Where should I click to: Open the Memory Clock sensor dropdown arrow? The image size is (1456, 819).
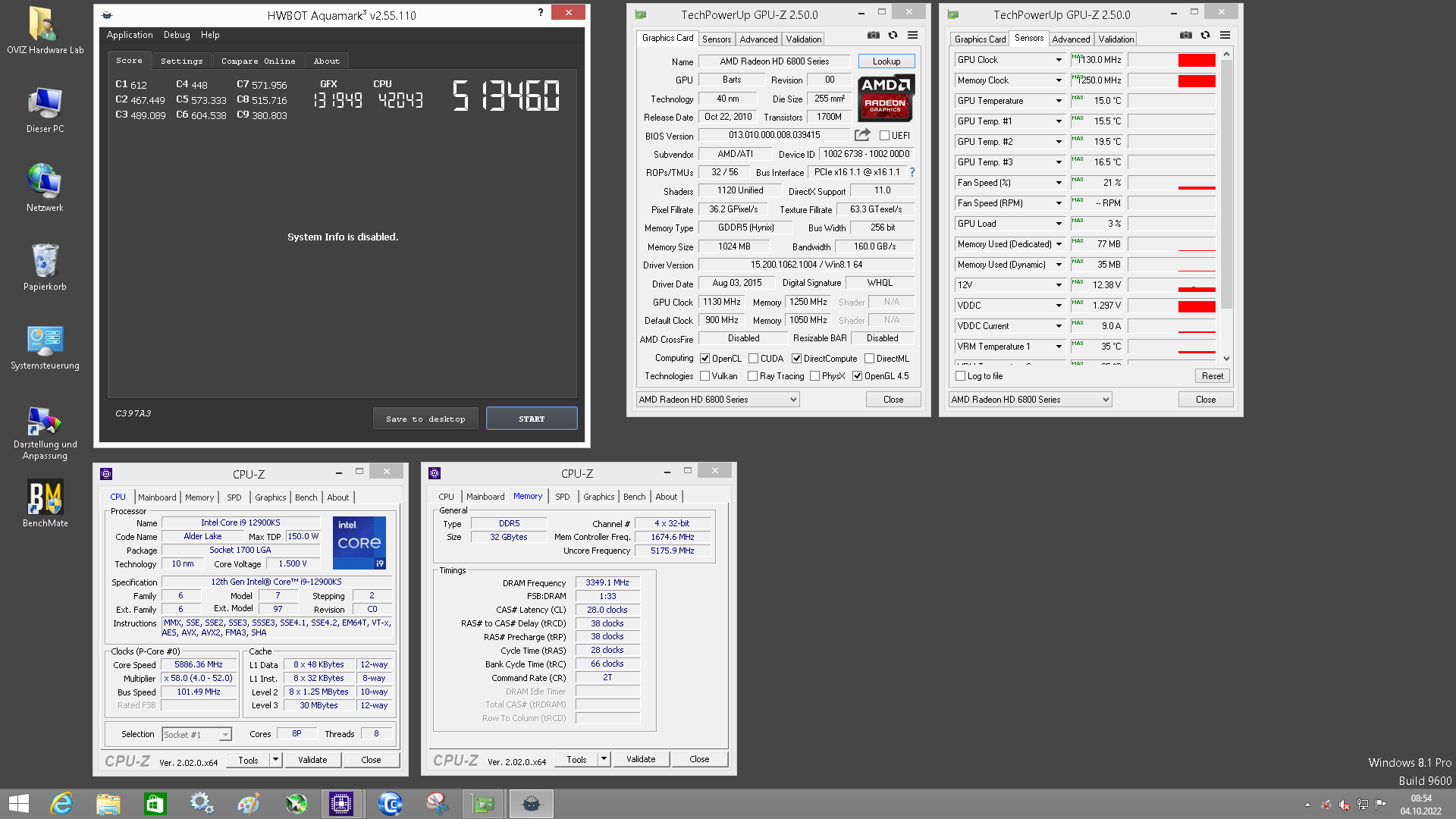(x=1059, y=80)
